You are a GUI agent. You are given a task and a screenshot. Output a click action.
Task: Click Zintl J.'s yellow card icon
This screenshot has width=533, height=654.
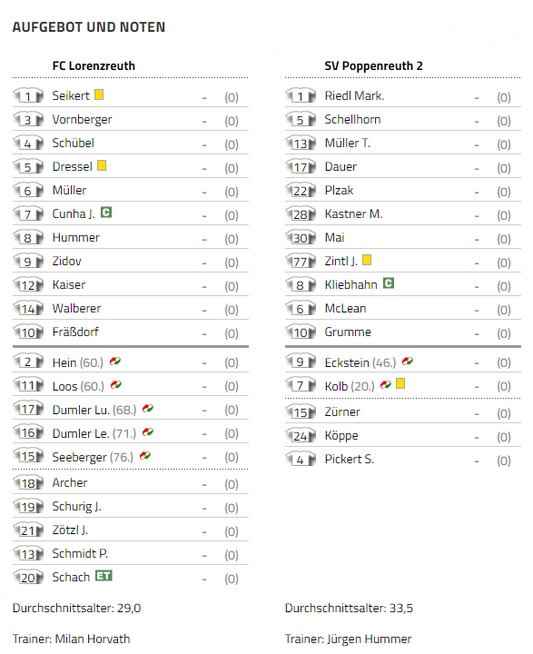click(x=367, y=260)
